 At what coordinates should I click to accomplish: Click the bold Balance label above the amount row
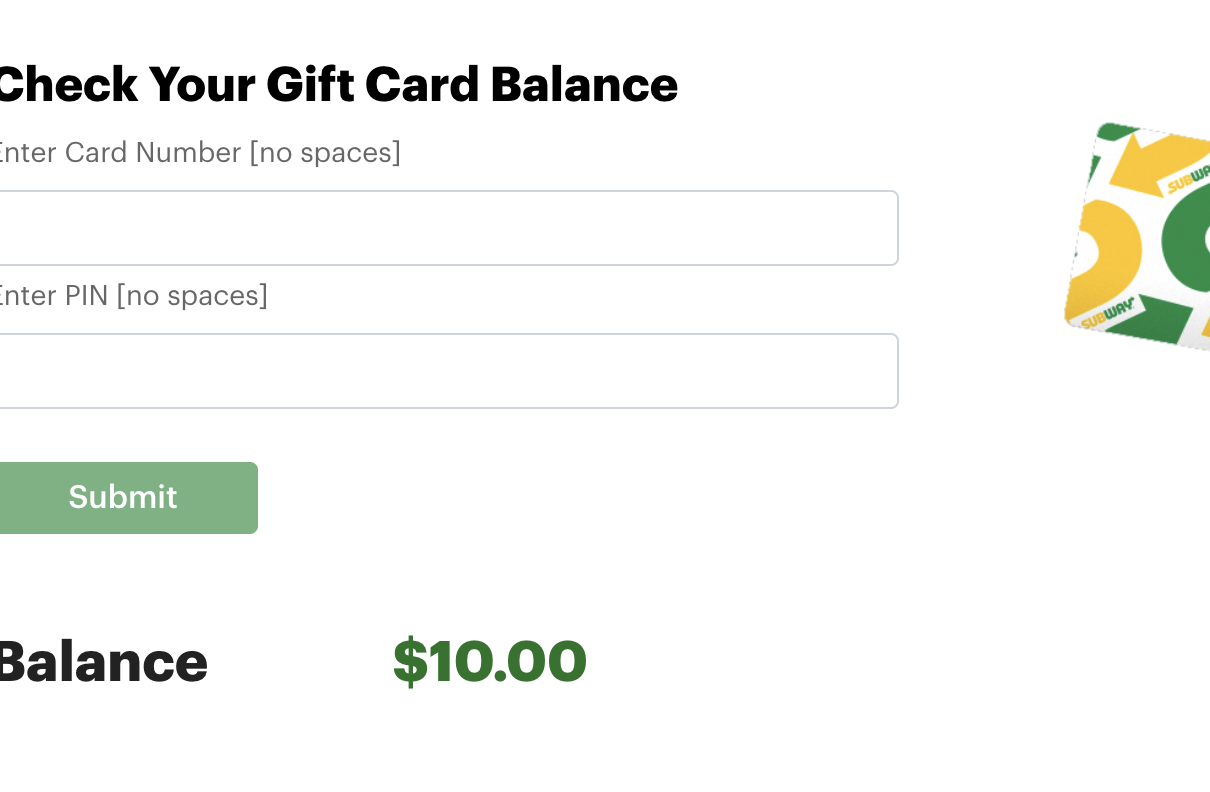click(x=102, y=662)
